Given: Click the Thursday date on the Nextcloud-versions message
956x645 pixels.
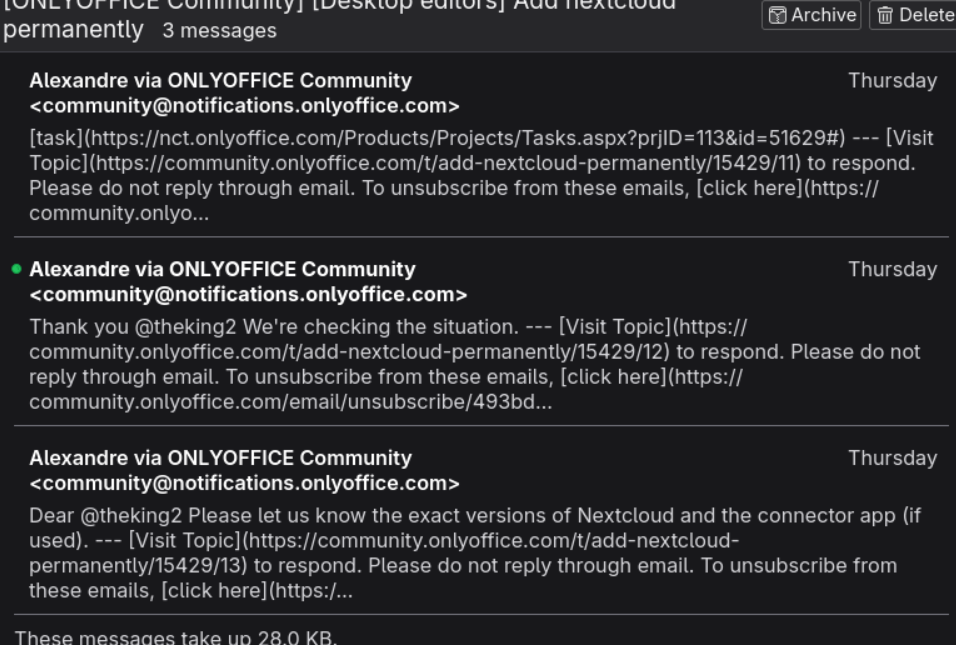Looking at the screenshot, I should click(x=892, y=458).
